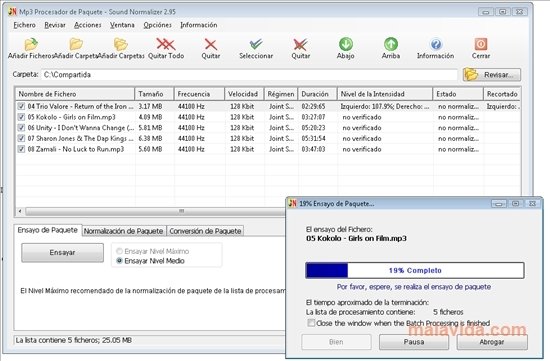Uncheck 06 Unity file checkbox
The height and width of the screenshot is (361, 550).
tap(21, 128)
